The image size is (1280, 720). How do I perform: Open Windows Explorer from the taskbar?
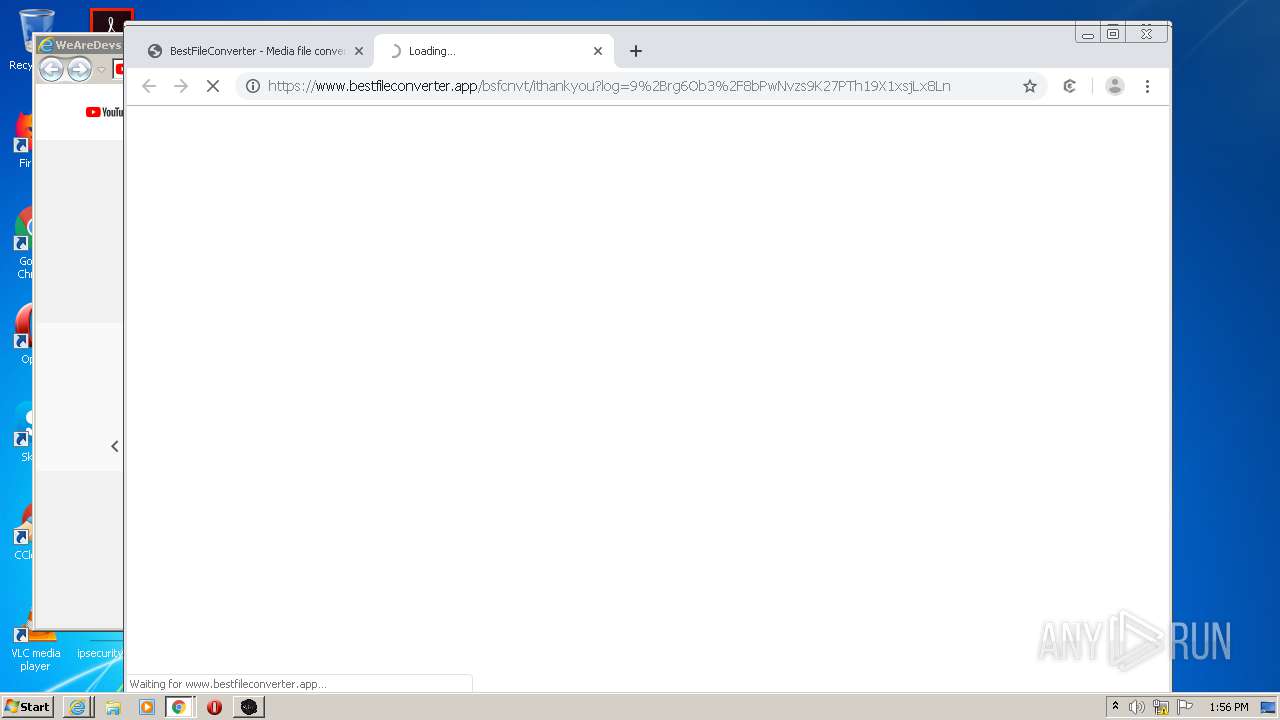point(113,707)
